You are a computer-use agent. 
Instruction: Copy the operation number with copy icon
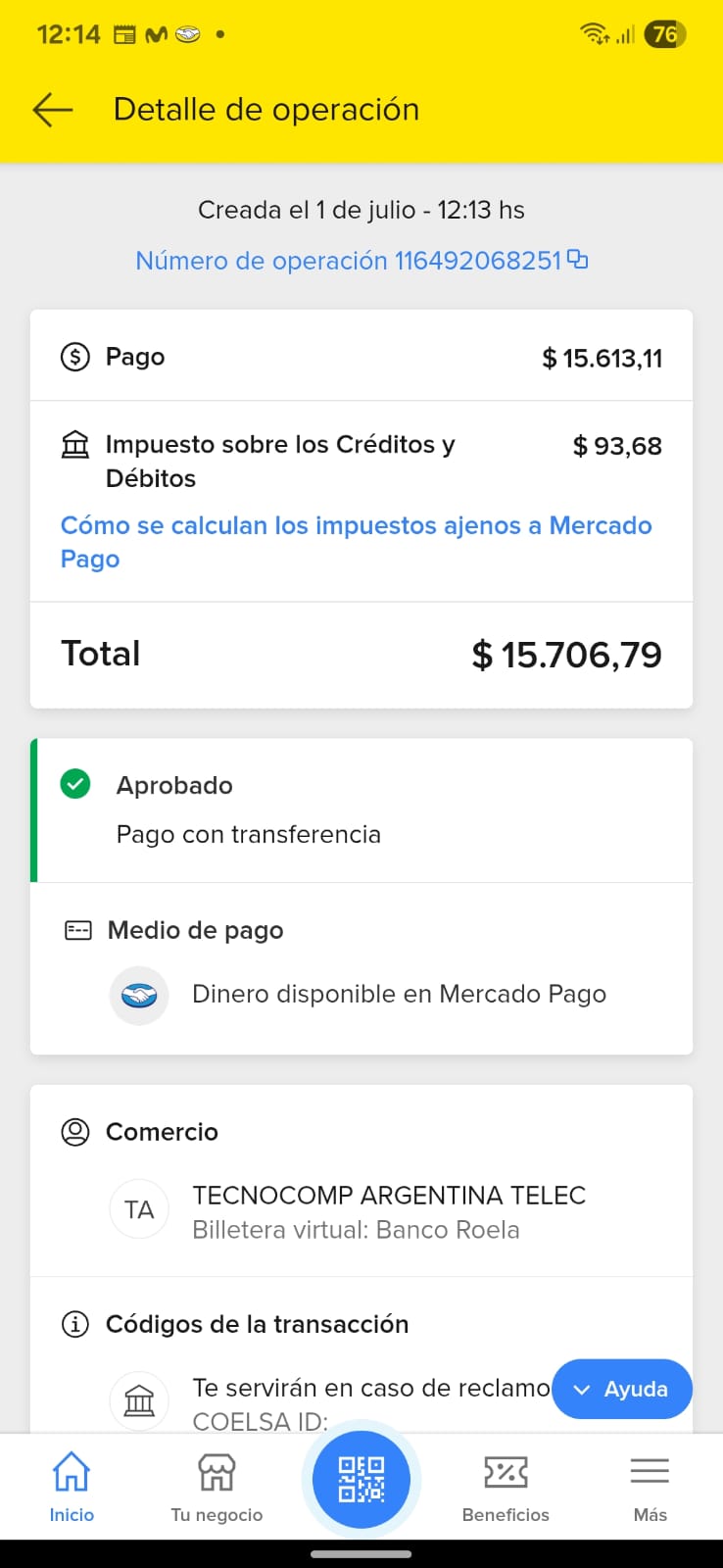pos(579,260)
